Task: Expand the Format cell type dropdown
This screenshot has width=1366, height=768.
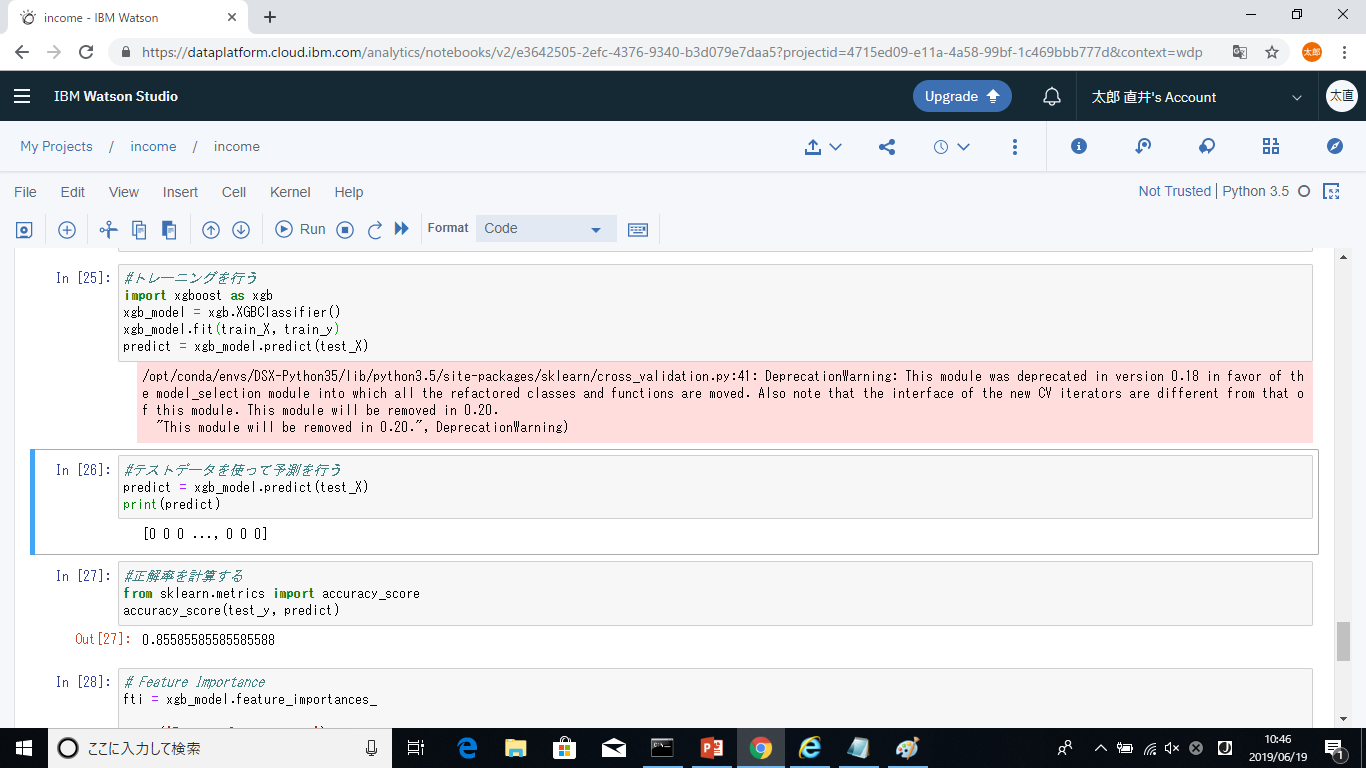Action: [546, 229]
